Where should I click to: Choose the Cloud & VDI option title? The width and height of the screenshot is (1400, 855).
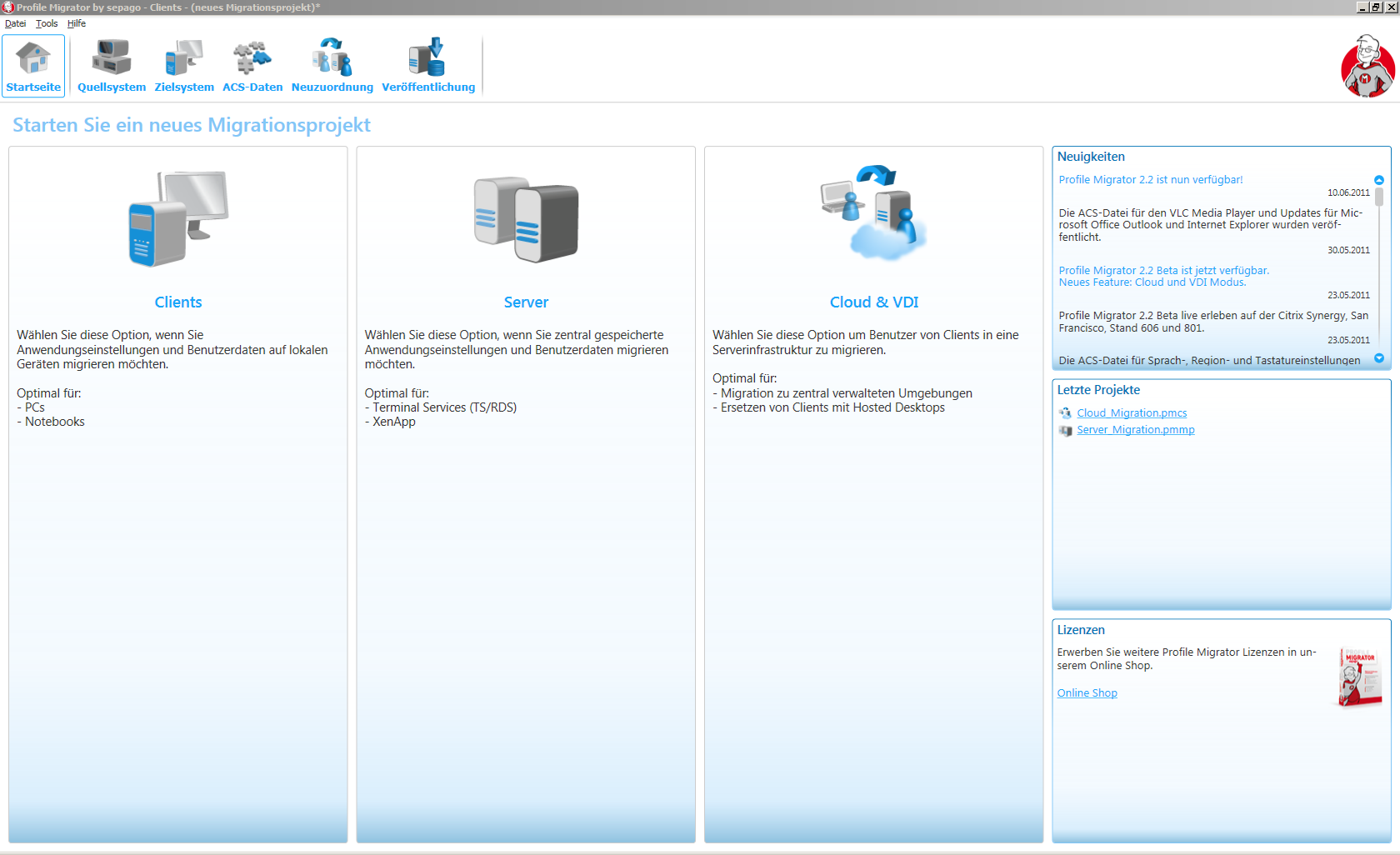pyautogui.click(x=874, y=302)
